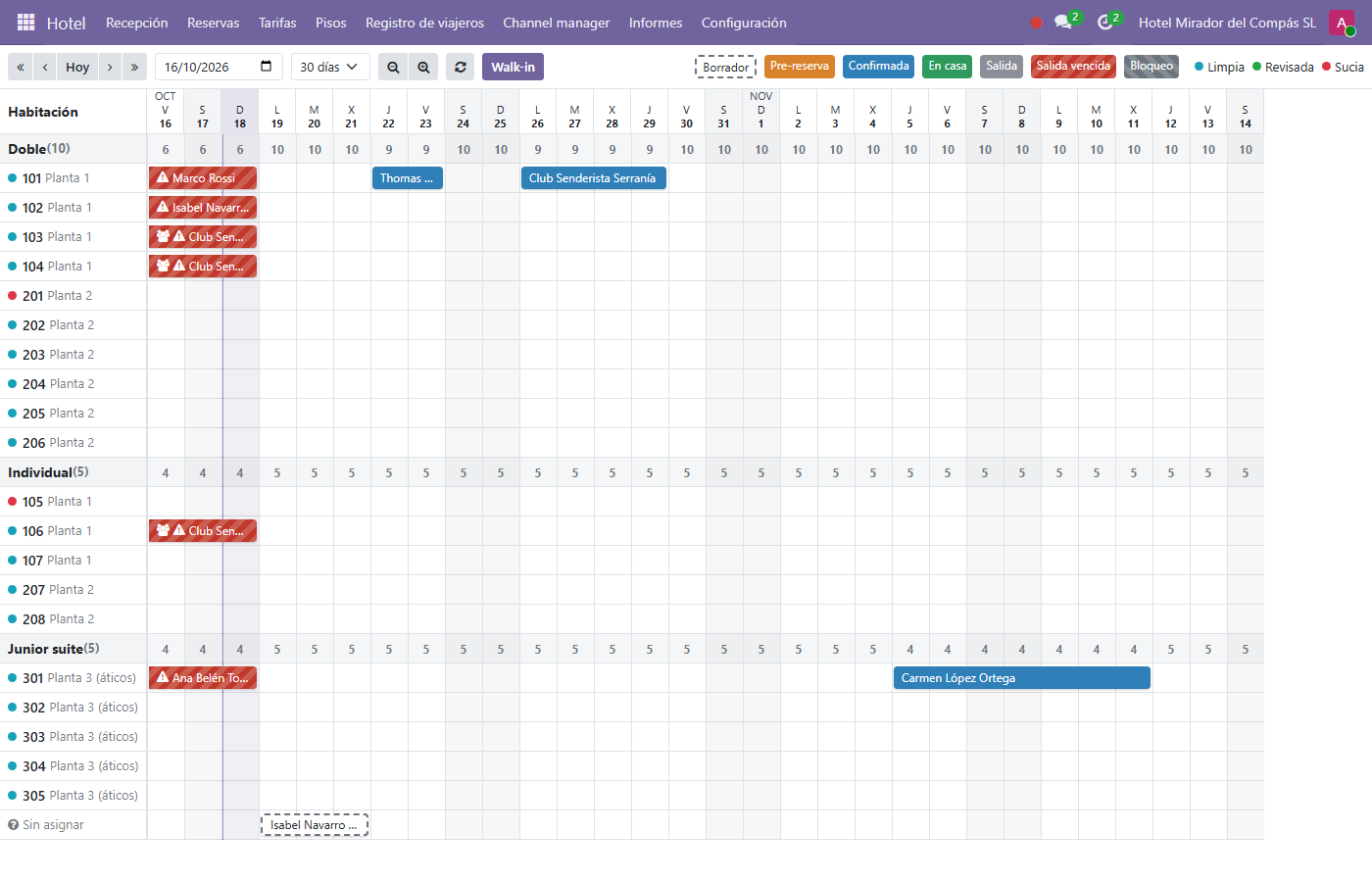This screenshot has width=1372, height=882.
Task: Open the unassigned Isabel Navarro draft booking
Action: 315,825
